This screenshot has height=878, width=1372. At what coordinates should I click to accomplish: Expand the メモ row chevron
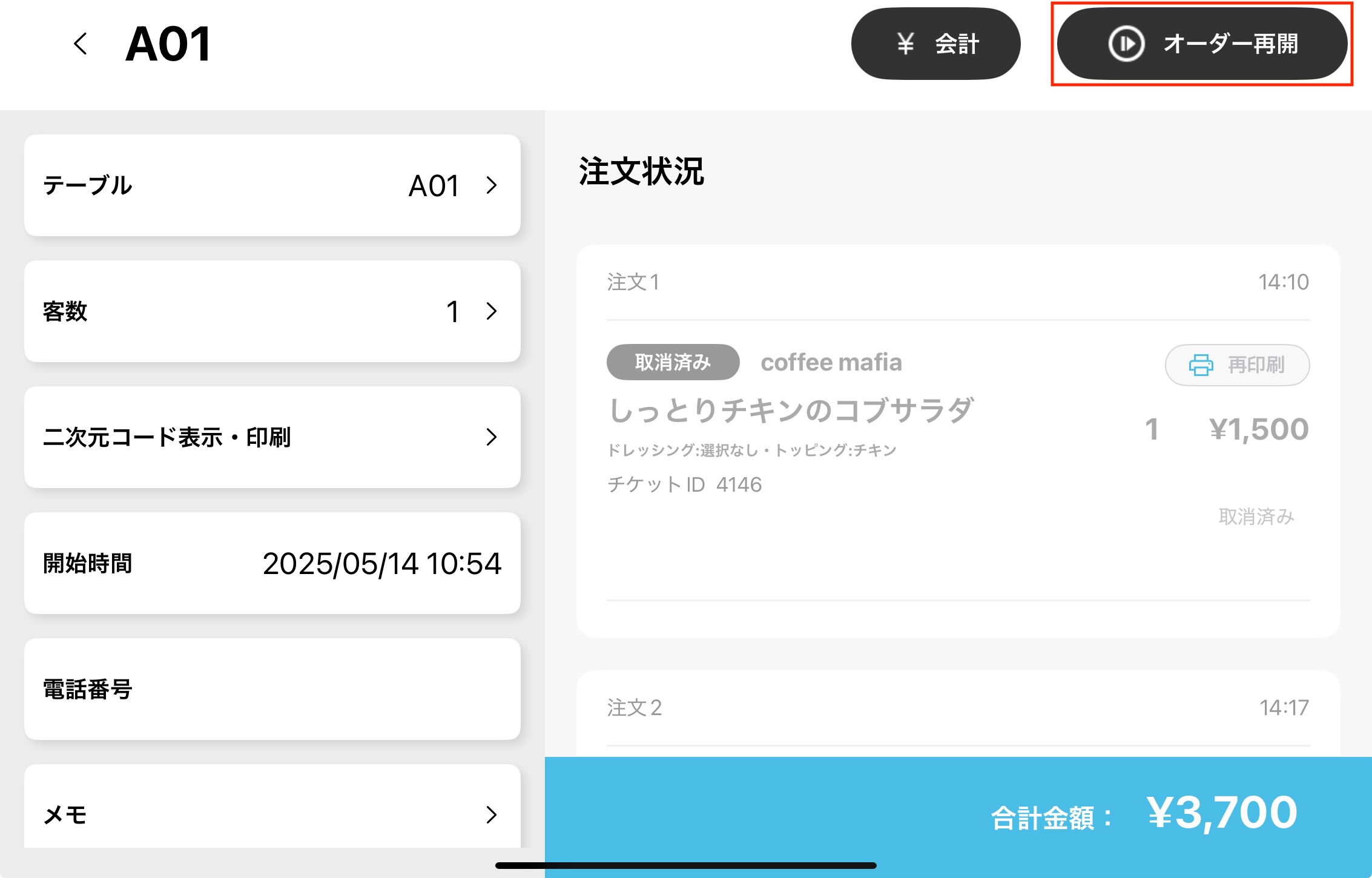[492, 814]
